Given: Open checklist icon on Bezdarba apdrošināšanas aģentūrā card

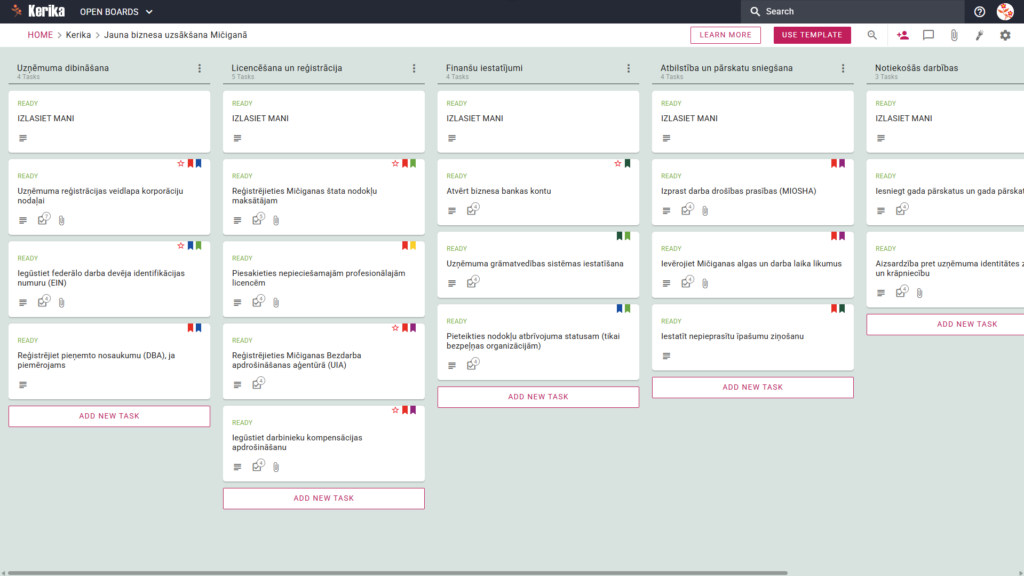Looking at the screenshot, I should tap(258, 384).
